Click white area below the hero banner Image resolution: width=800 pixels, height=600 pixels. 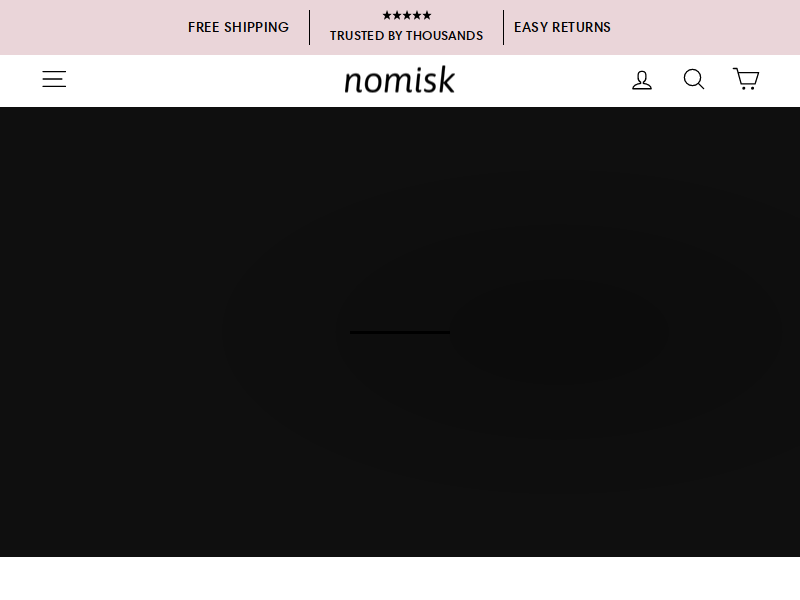(x=400, y=579)
